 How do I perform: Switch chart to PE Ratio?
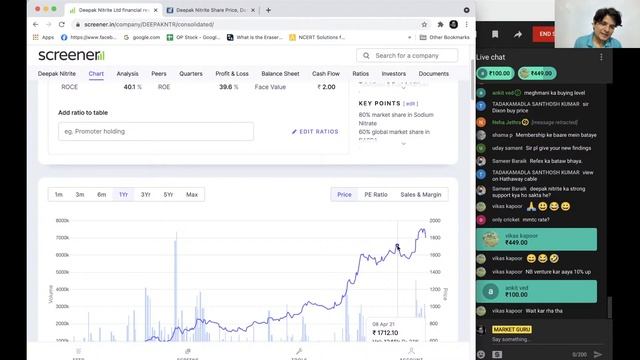click(x=376, y=195)
